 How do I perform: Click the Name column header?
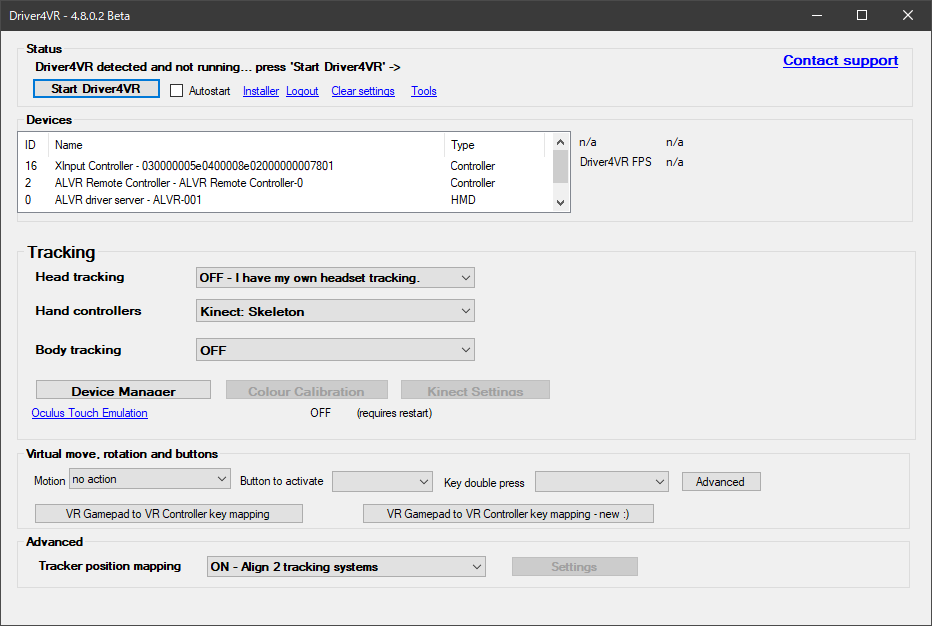coord(246,145)
